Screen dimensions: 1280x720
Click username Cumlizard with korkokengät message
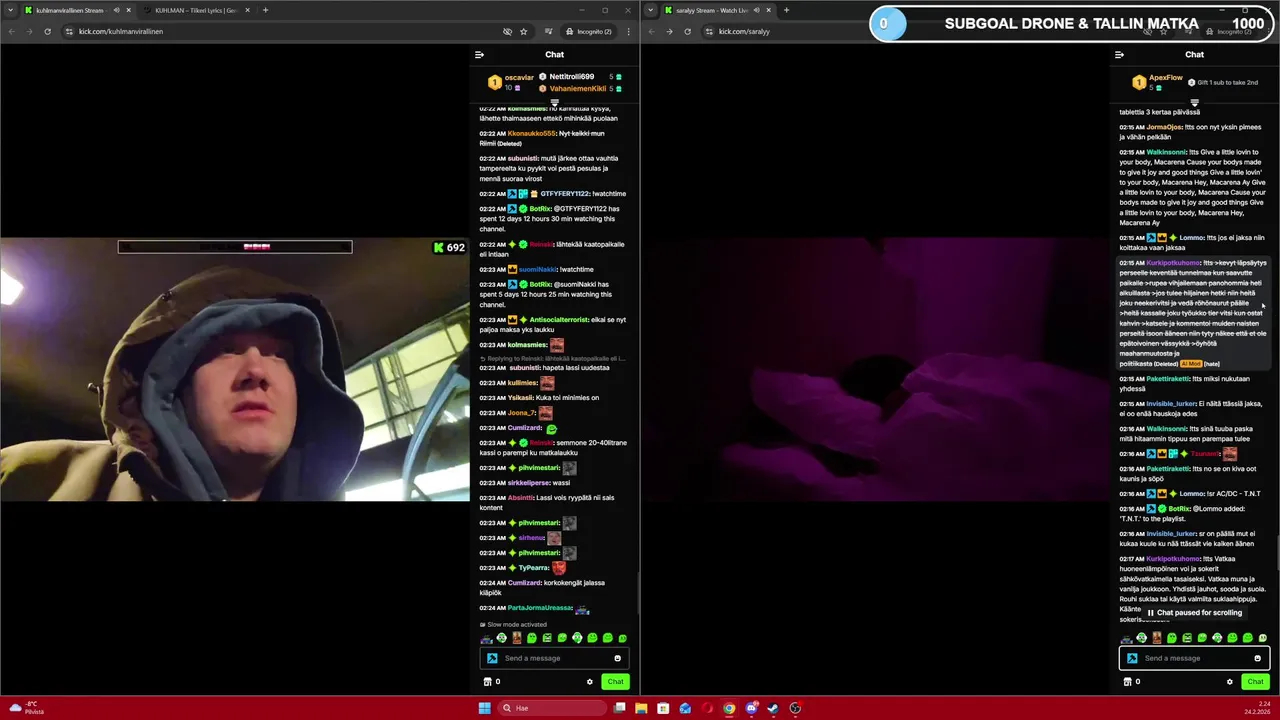(524, 583)
